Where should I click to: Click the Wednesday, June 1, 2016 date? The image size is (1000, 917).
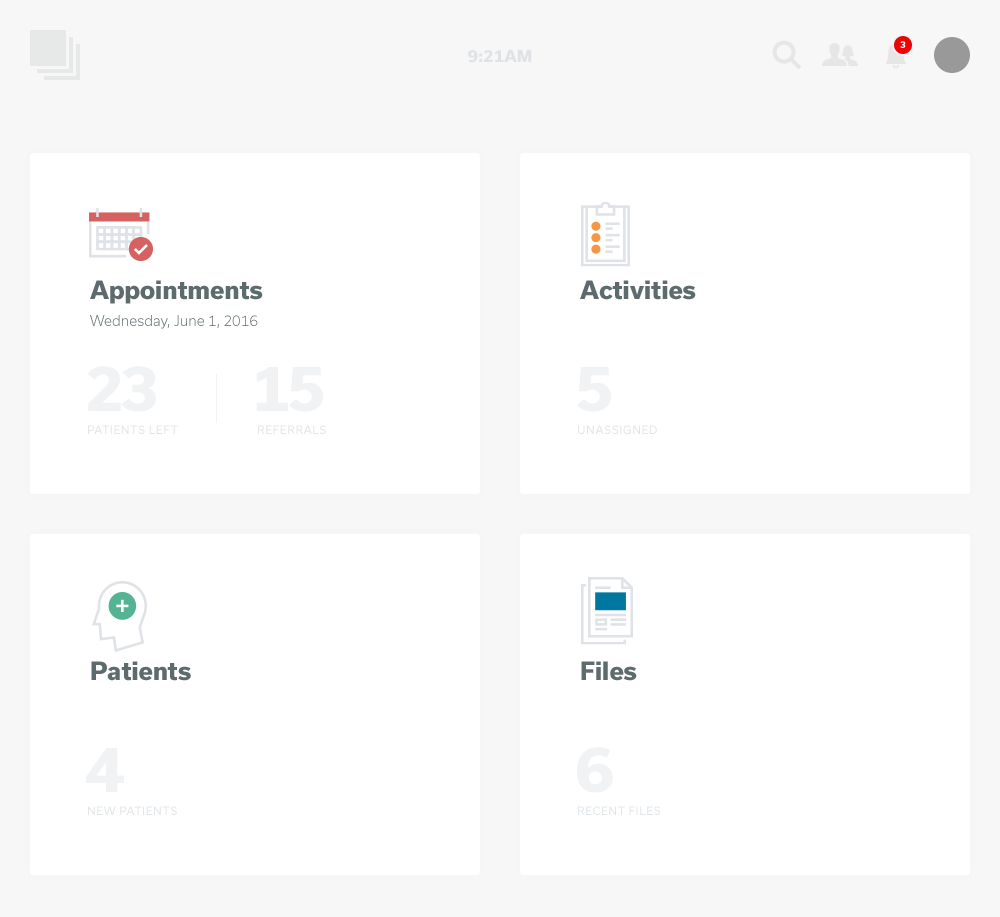tap(174, 322)
